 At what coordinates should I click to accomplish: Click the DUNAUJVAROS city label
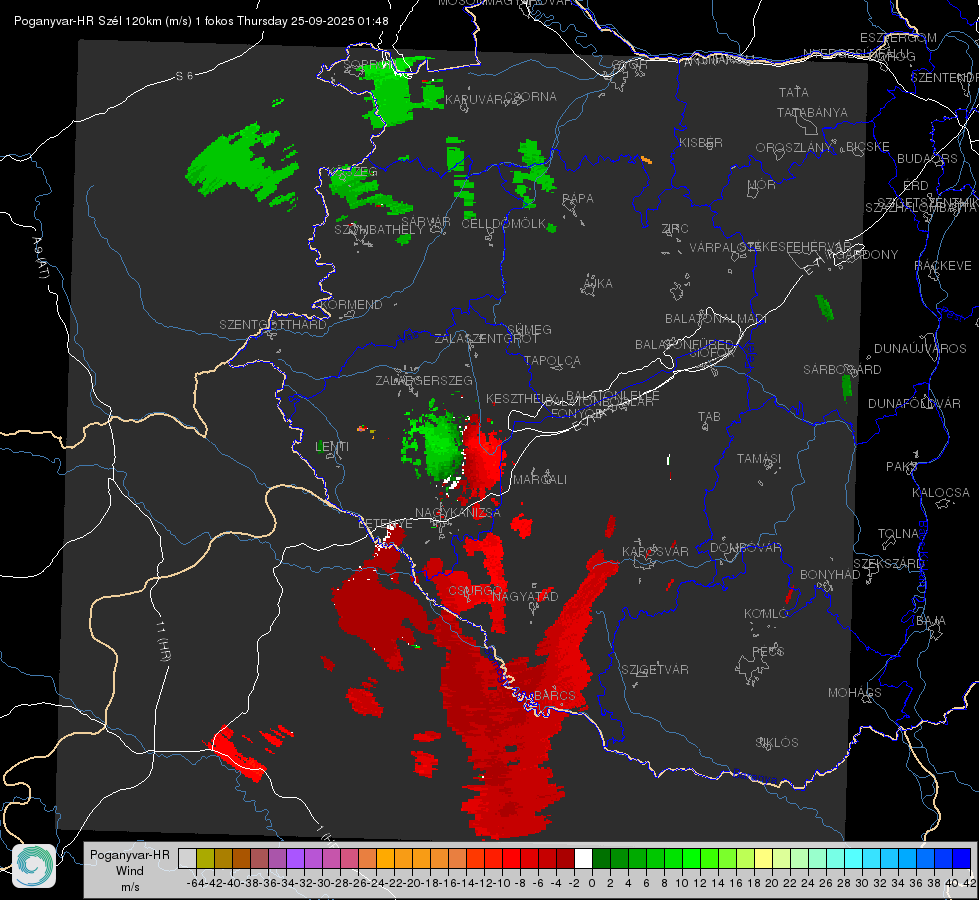[920, 349]
